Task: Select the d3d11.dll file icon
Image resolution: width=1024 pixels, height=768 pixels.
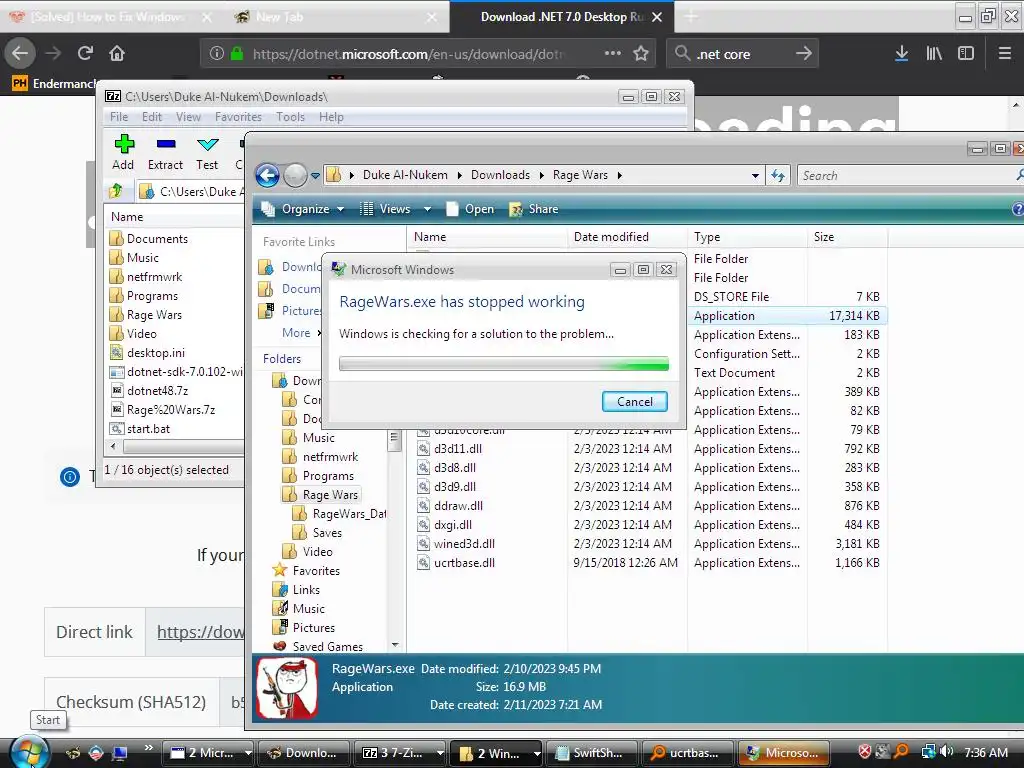Action: (423, 449)
